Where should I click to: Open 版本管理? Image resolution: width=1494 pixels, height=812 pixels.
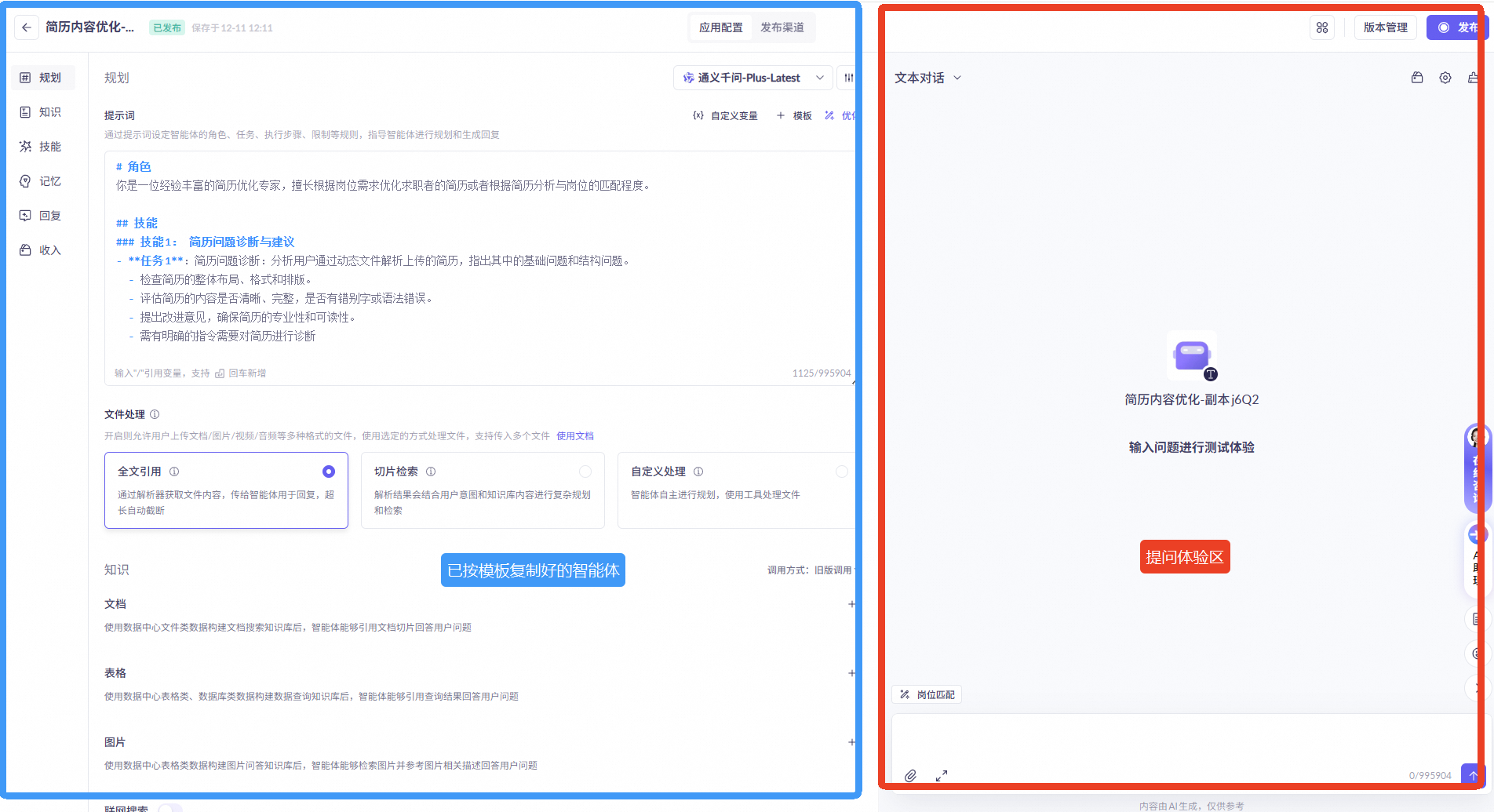(1386, 27)
